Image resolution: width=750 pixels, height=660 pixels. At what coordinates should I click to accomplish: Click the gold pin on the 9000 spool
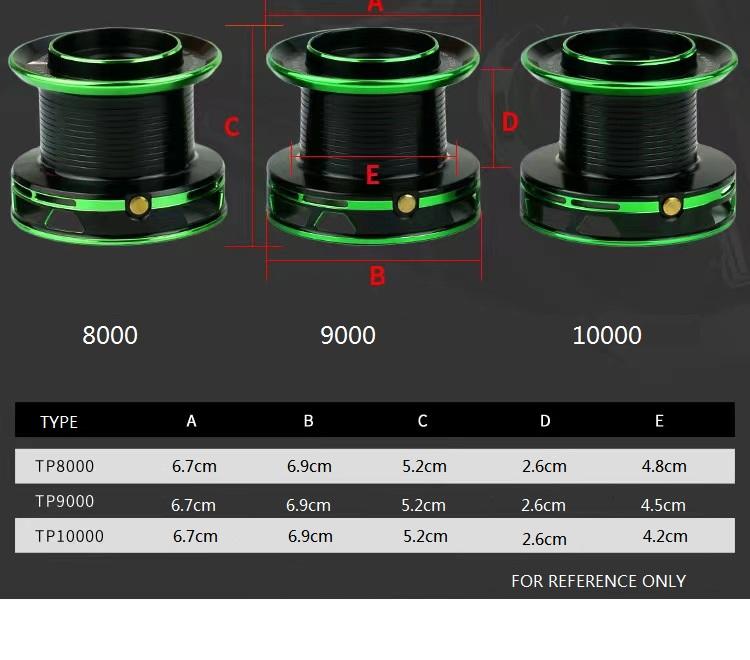point(407,204)
